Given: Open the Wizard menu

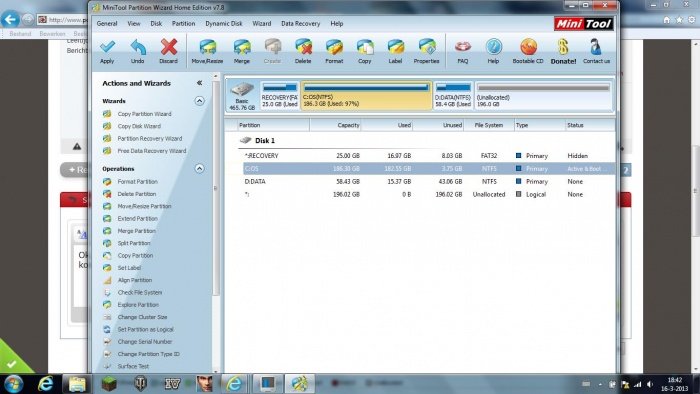Looking at the screenshot, I should coord(262,24).
